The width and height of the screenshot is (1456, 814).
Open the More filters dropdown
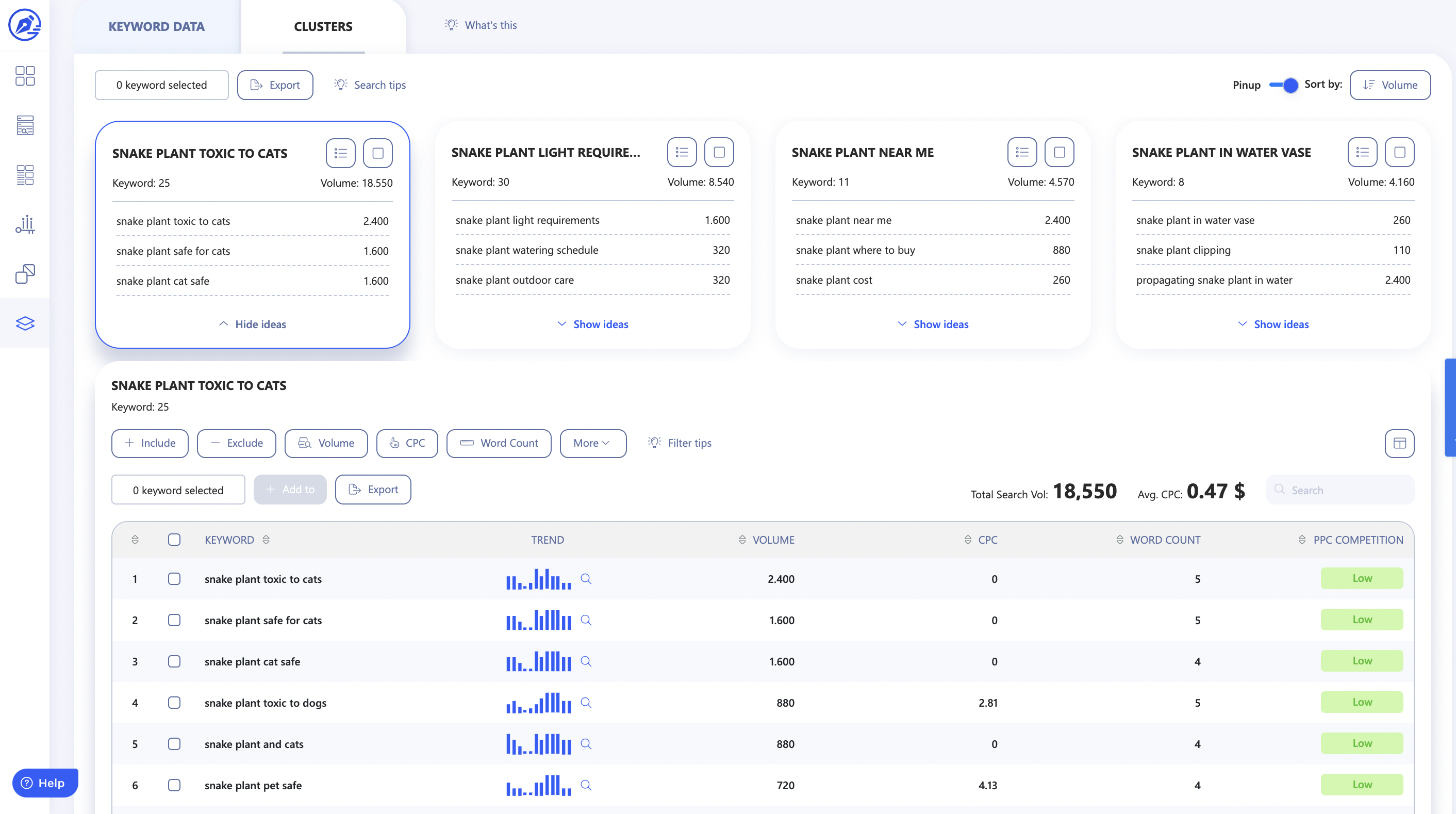click(x=592, y=443)
